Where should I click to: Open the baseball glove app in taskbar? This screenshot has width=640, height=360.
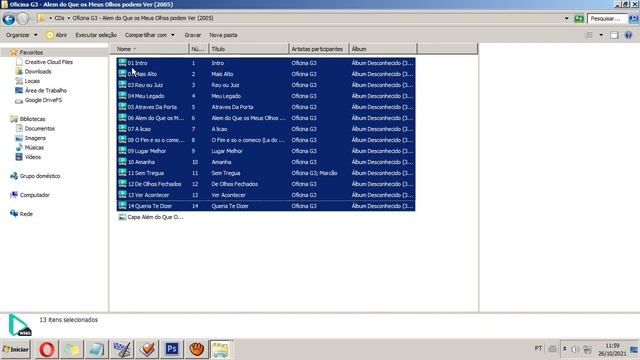click(196, 349)
